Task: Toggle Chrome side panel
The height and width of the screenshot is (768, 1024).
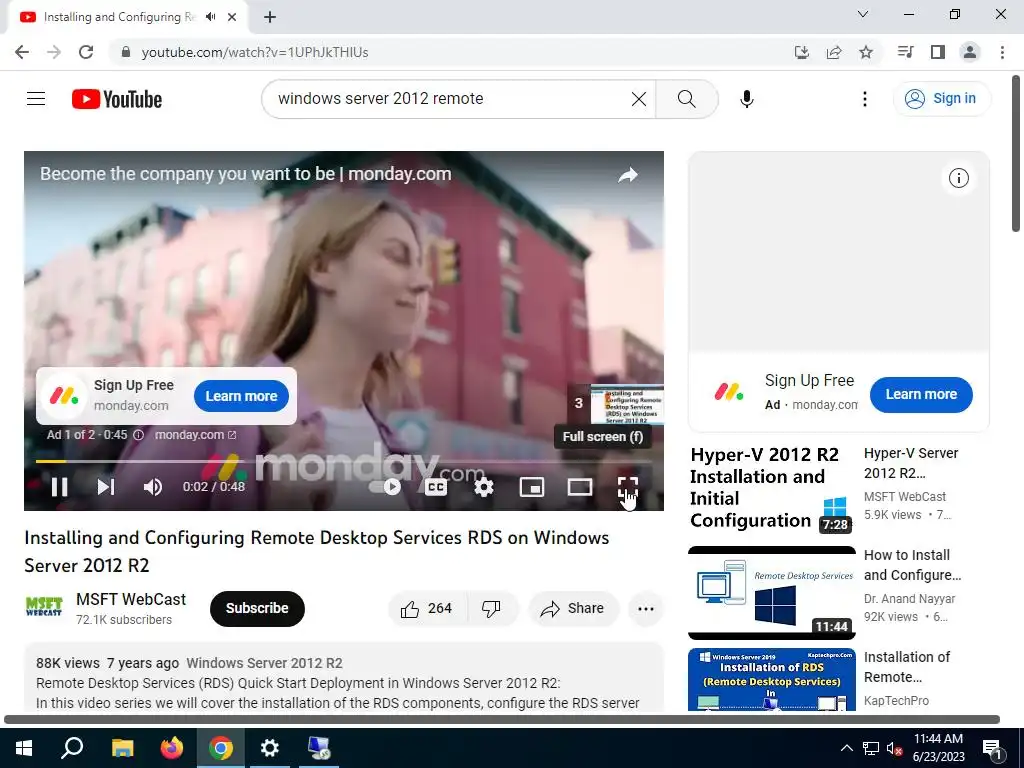Action: tap(938, 52)
